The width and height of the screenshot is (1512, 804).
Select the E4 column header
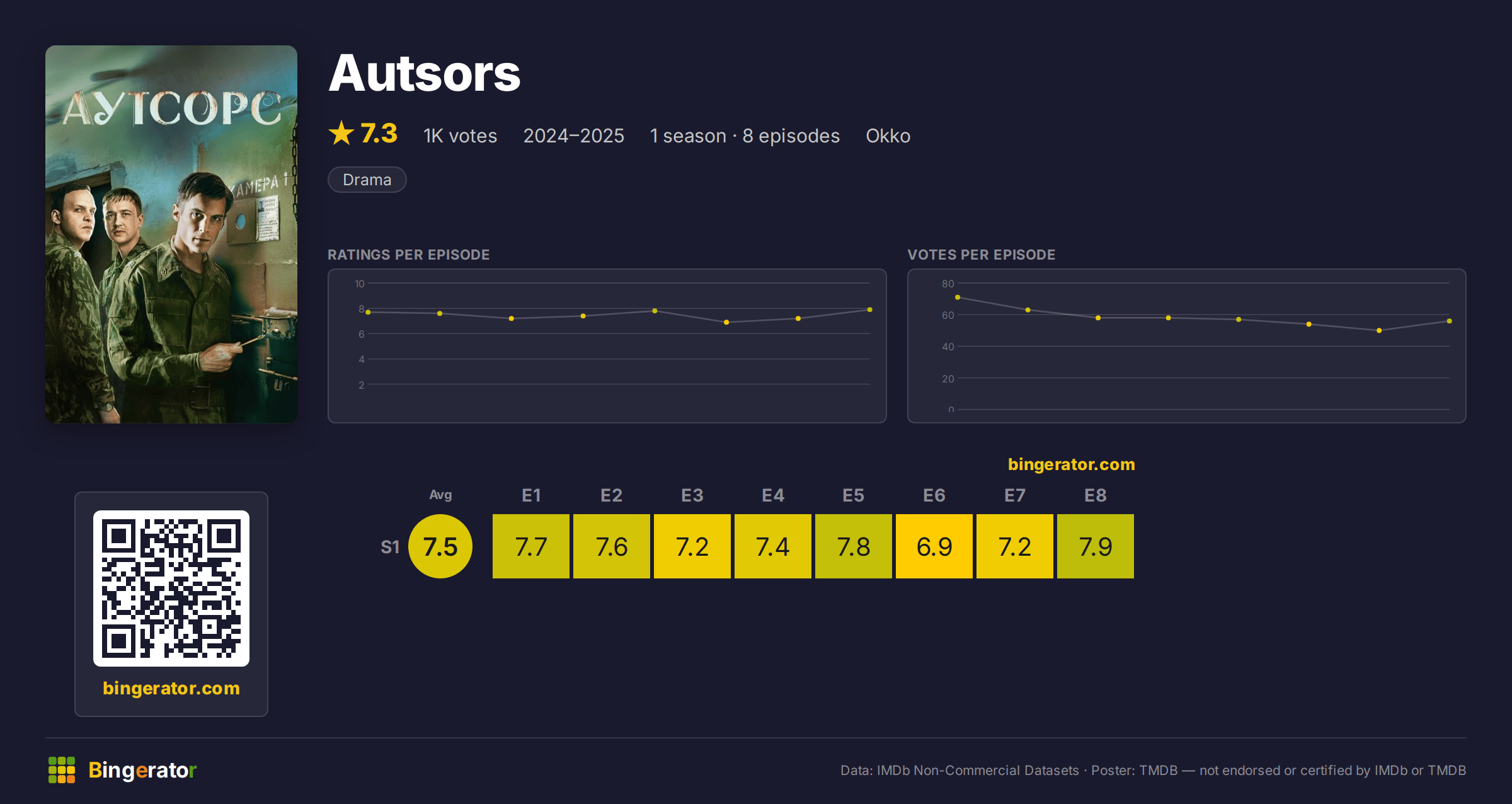(x=773, y=495)
